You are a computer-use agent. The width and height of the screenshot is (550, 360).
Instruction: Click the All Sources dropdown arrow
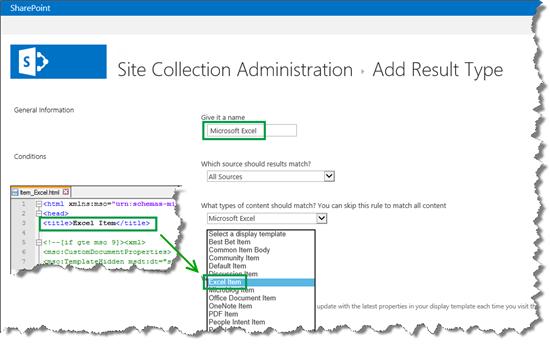(x=329, y=176)
